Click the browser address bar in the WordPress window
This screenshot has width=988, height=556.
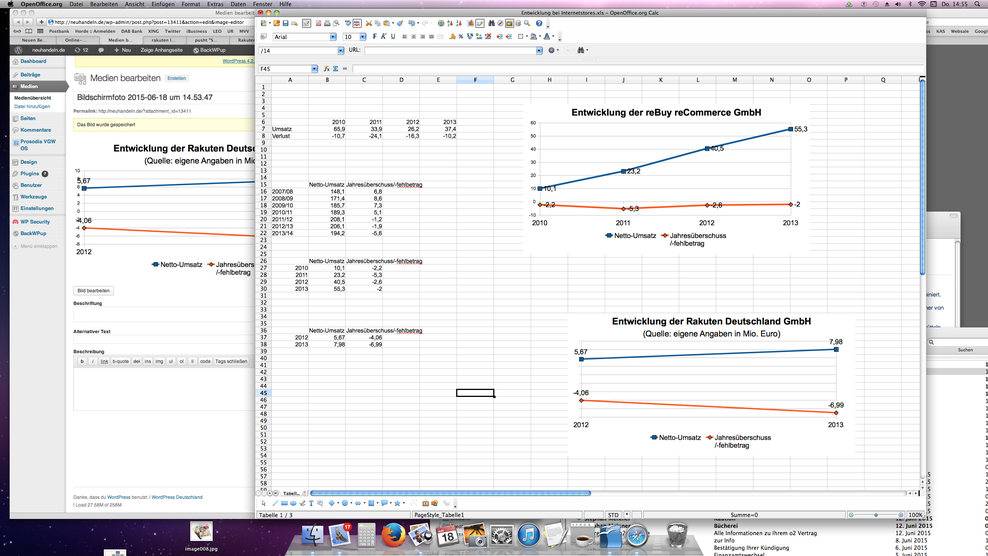coord(149,22)
